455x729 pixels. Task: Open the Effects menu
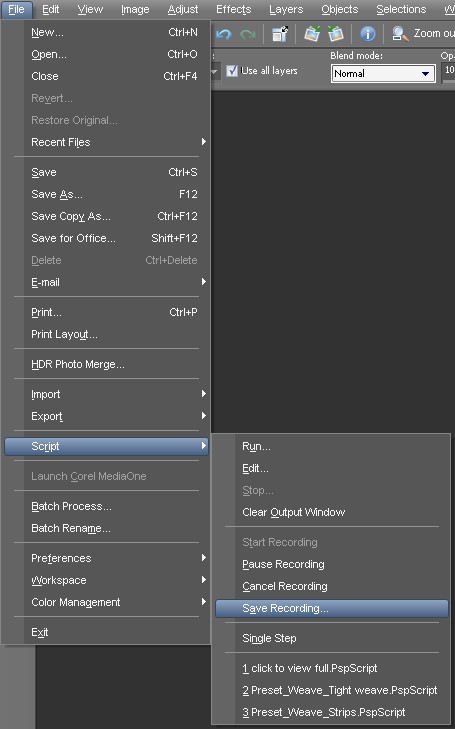(233, 9)
